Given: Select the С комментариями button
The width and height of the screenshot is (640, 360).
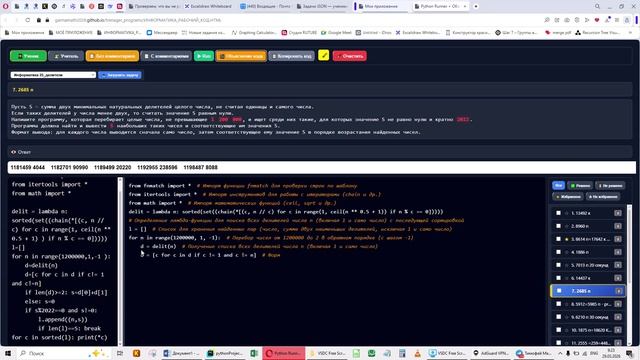Looking at the screenshot, I should pyautogui.click(x=166, y=56).
